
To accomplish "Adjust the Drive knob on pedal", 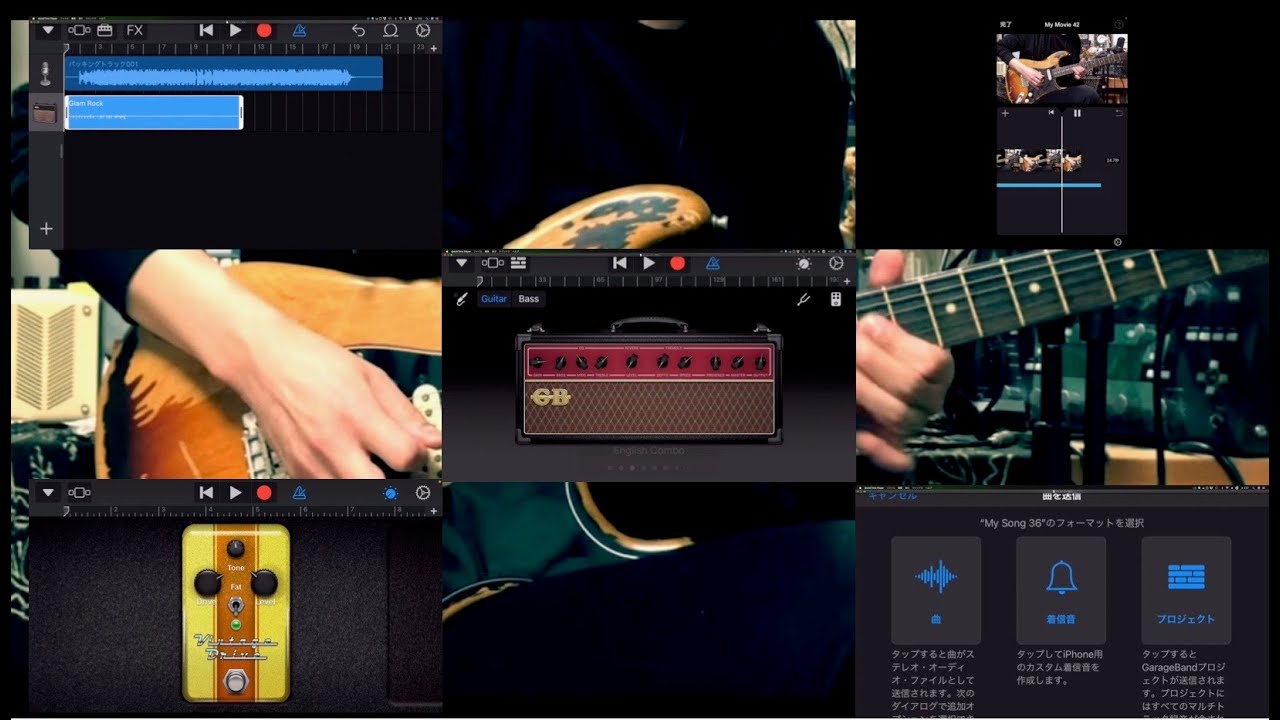I will click(207, 582).
